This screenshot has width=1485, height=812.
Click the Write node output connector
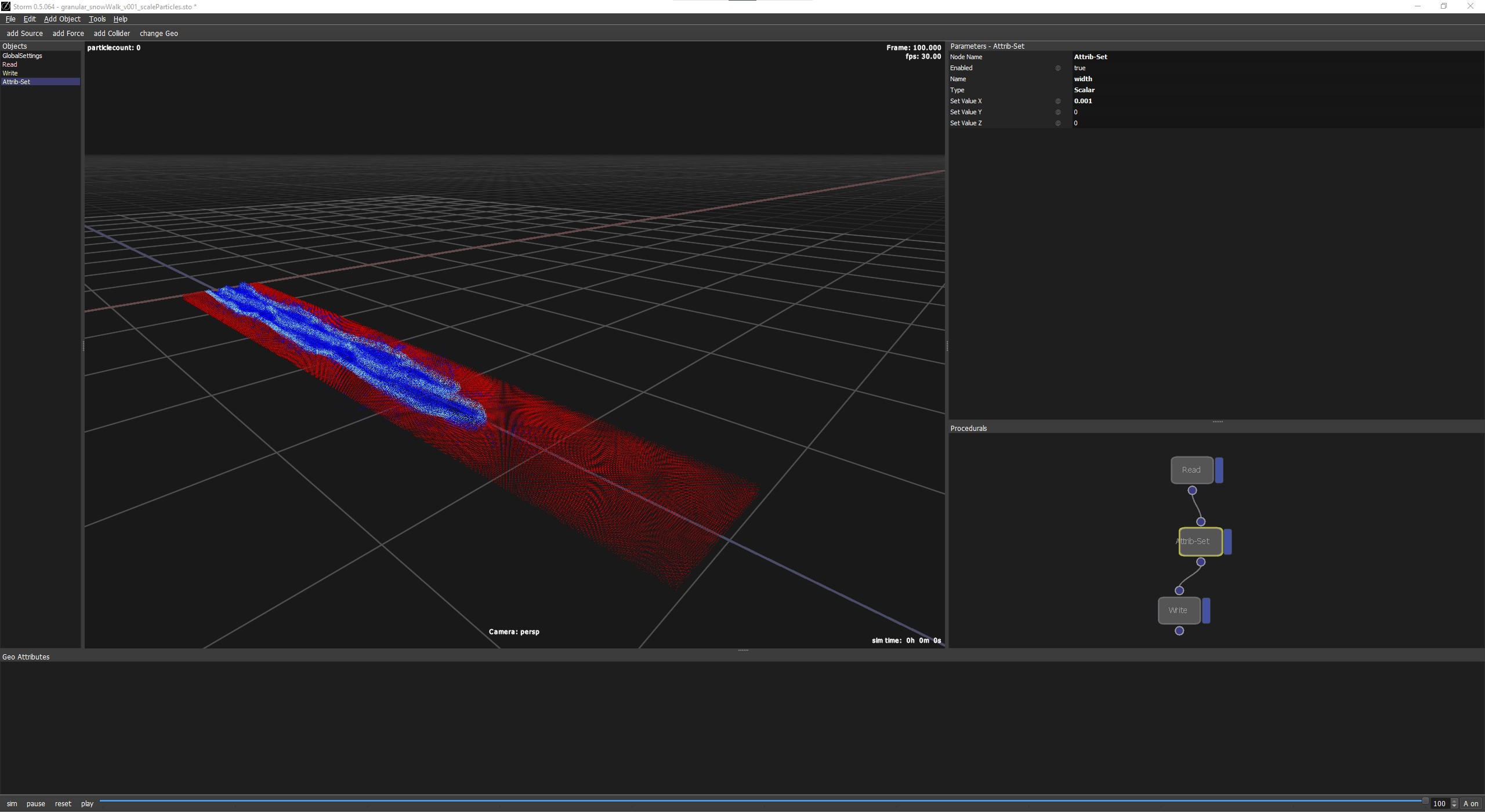tap(1179, 631)
